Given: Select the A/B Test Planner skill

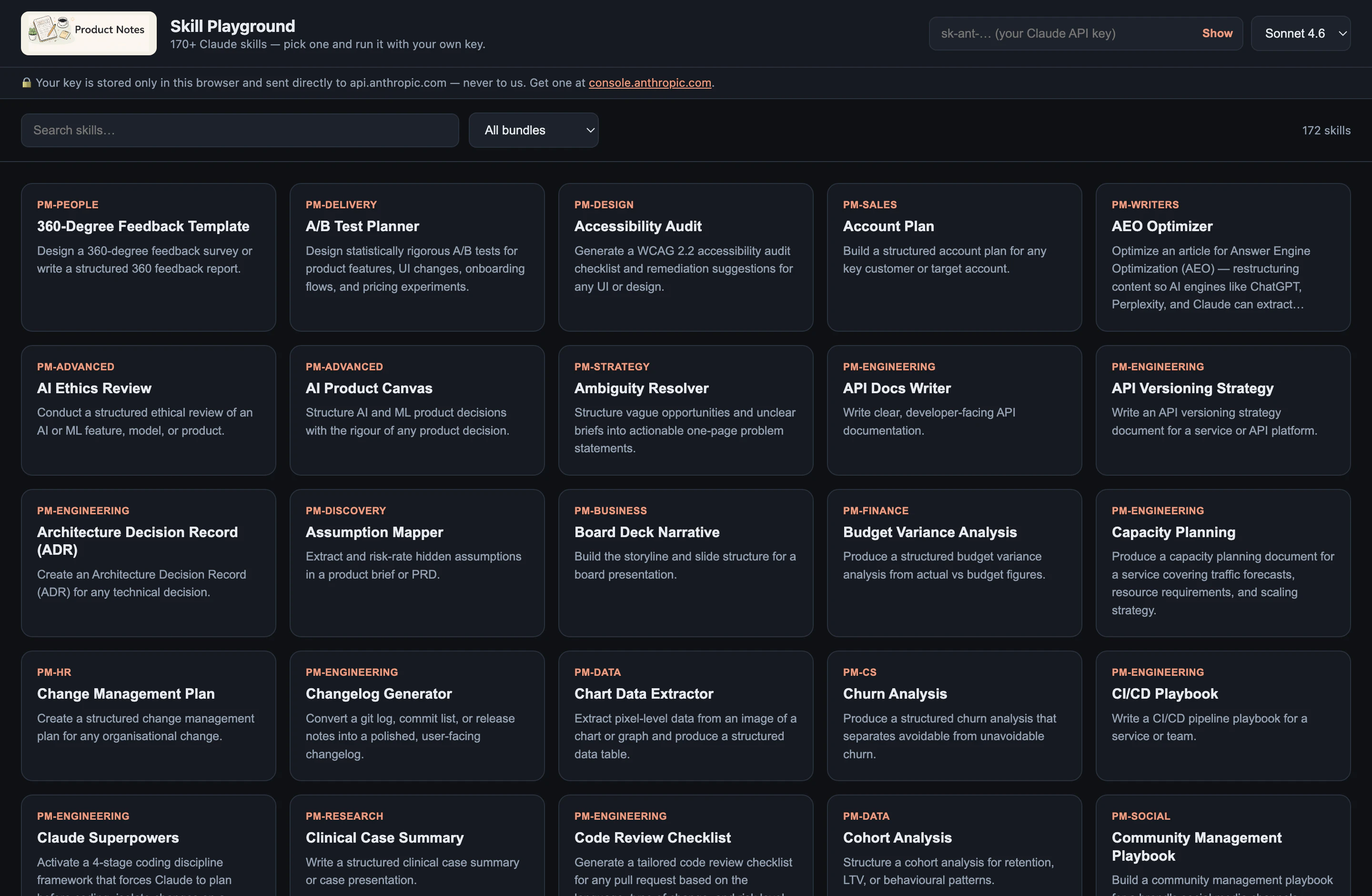Looking at the screenshot, I should coord(417,257).
